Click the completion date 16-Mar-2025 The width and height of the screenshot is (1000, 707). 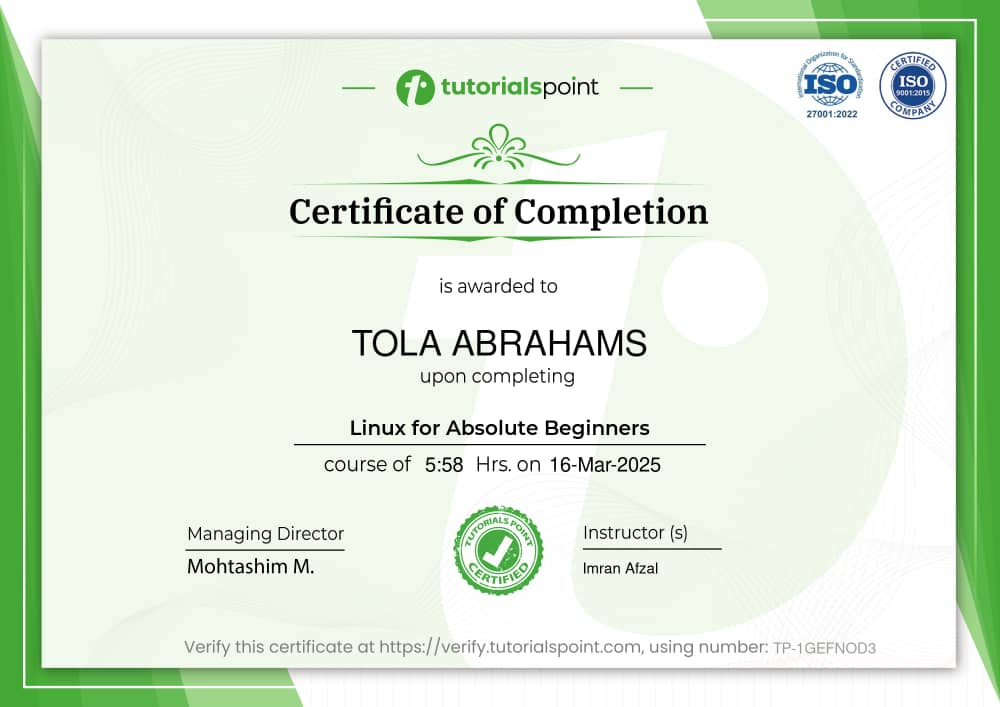pyautogui.click(x=607, y=465)
